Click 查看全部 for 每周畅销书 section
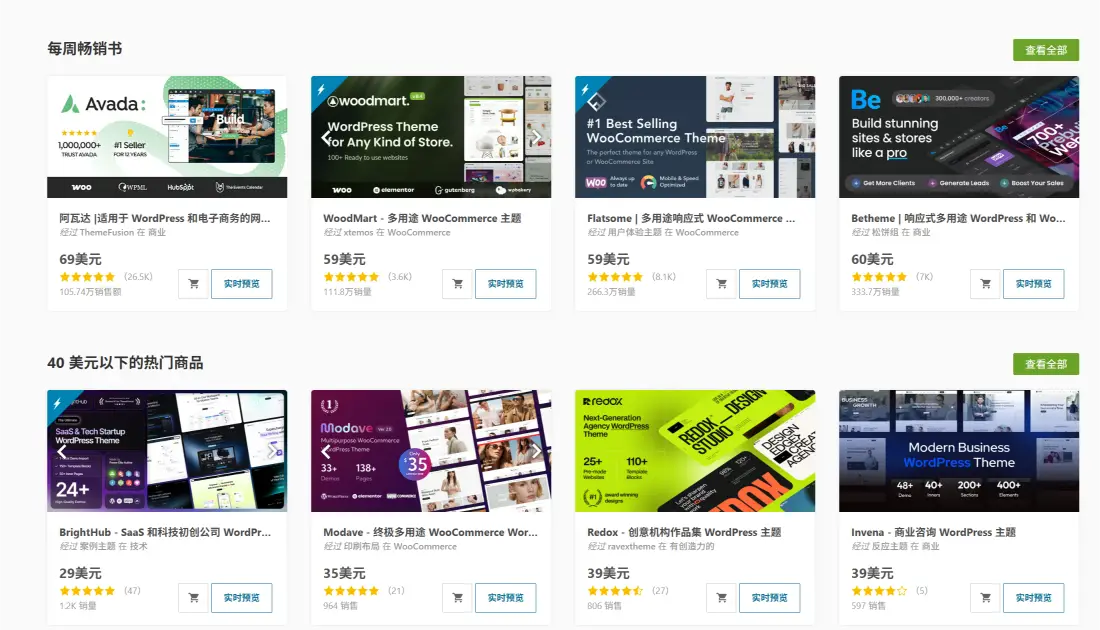The width and height of the screenshot is (1100, 630). pos(1046,50)
